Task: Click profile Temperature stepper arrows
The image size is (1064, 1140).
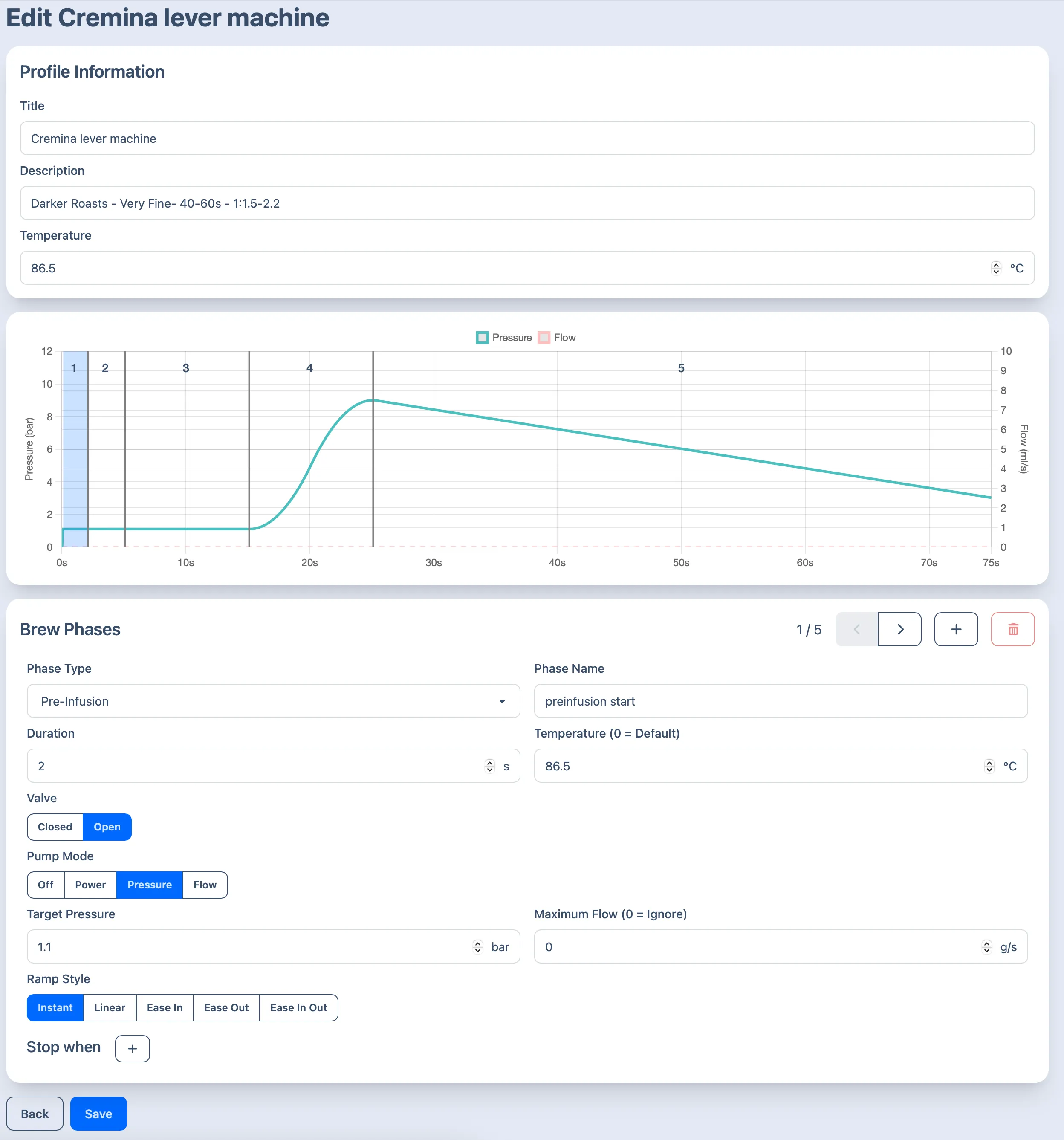Action: pyautogui.click(x=996, y=268)
